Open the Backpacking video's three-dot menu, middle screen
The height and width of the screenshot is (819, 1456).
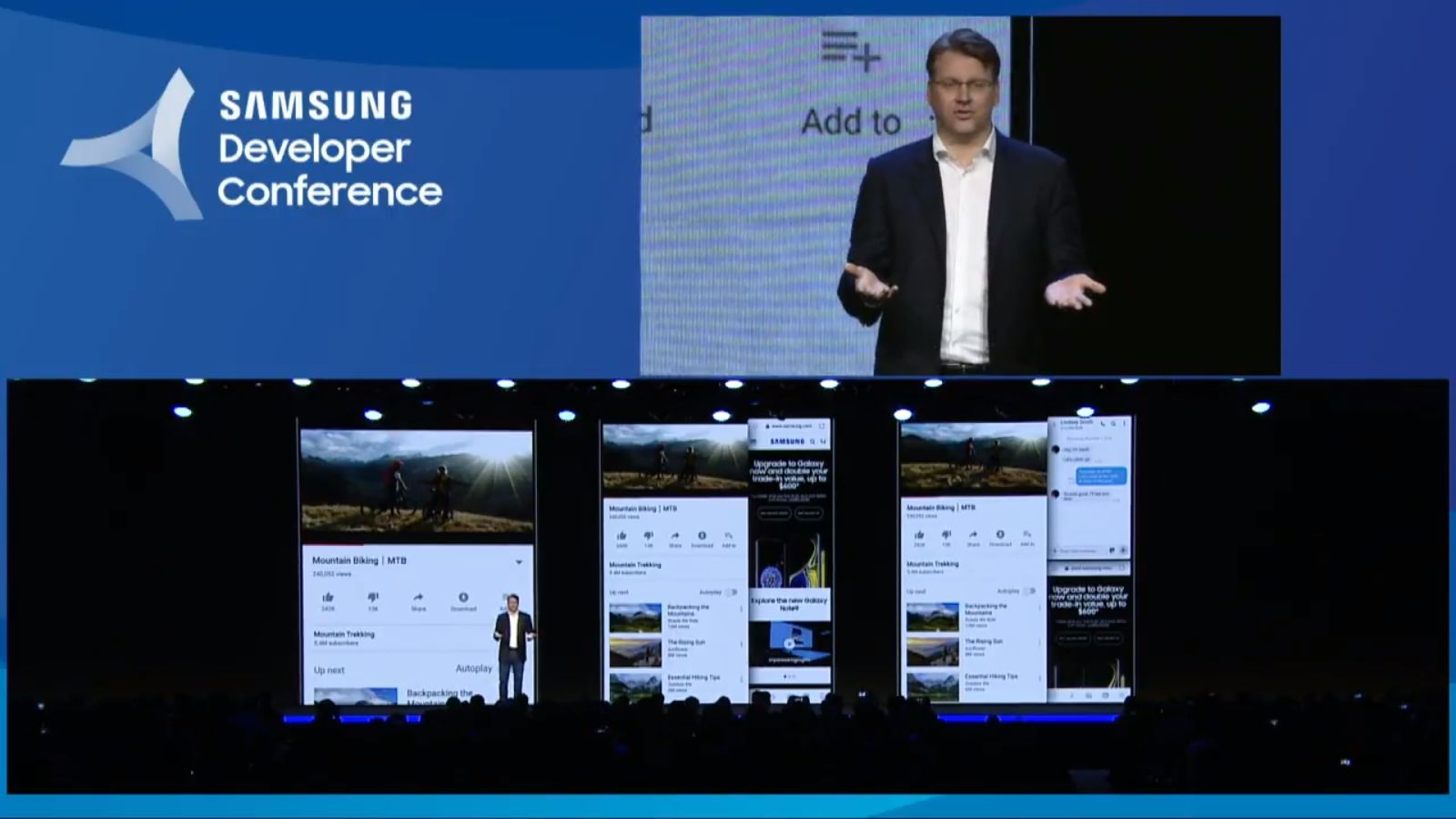tap(741, 608)
